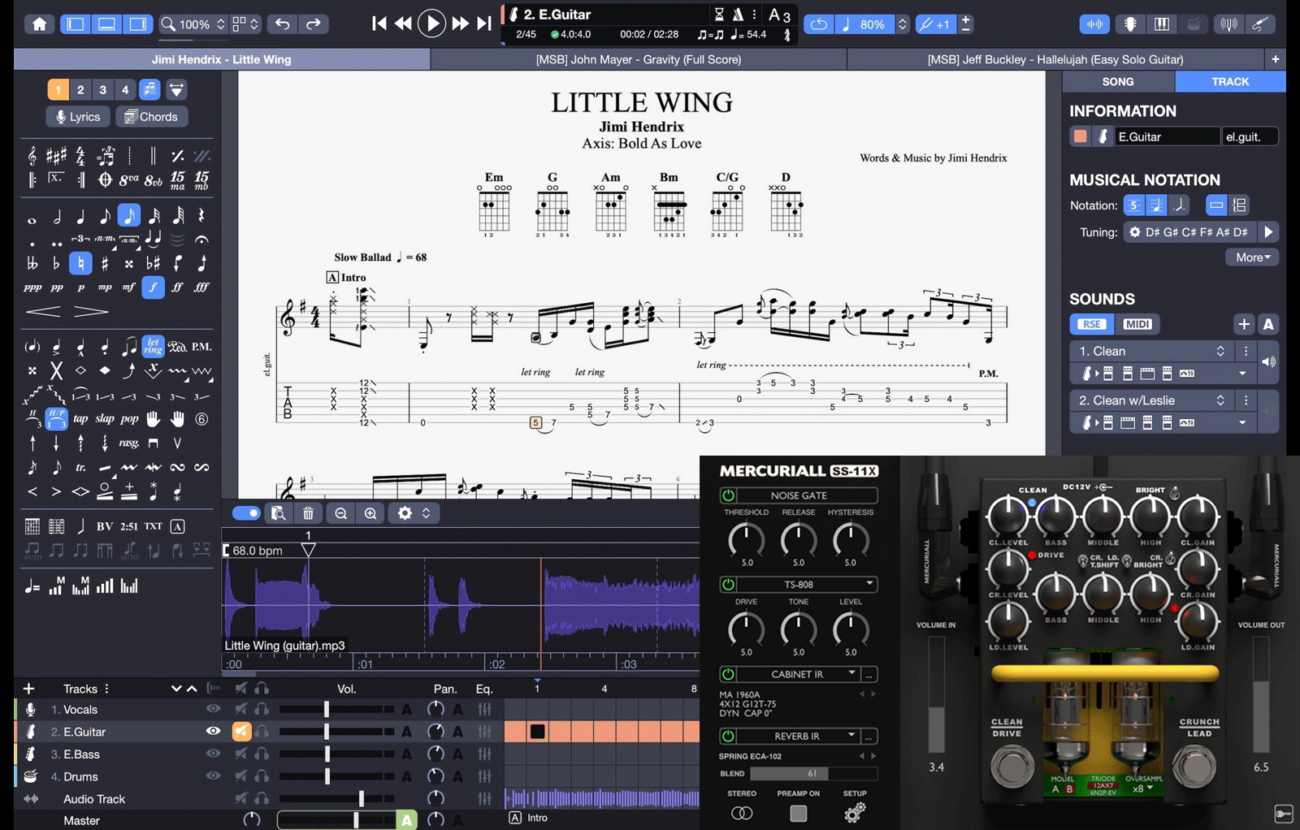Viewport: 1300px width, 830px height.
Task: Click the Lyrics button
Action: [x=78, y=117]
